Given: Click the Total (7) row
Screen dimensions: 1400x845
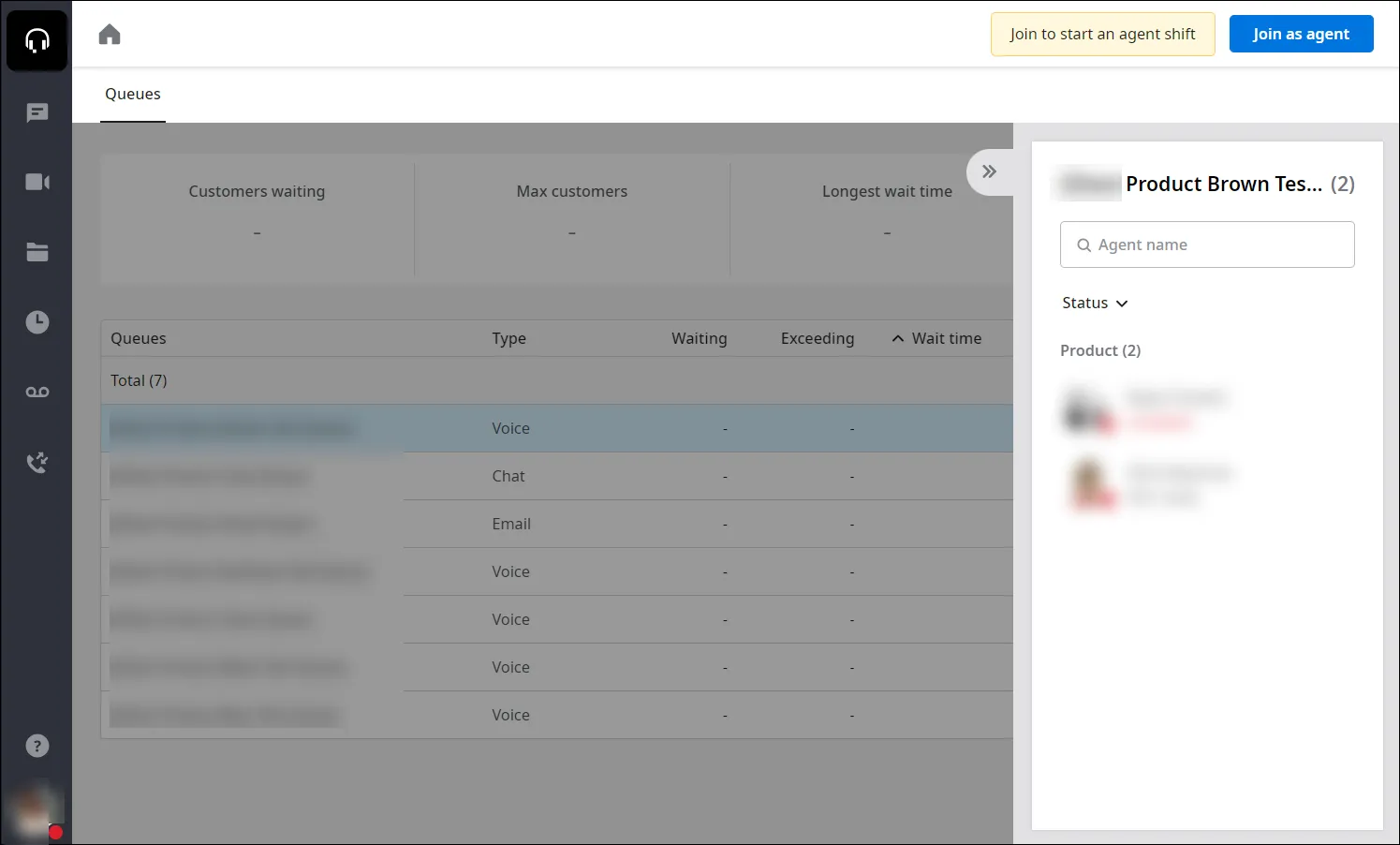Looking at the screenshot, I should 557,380.
